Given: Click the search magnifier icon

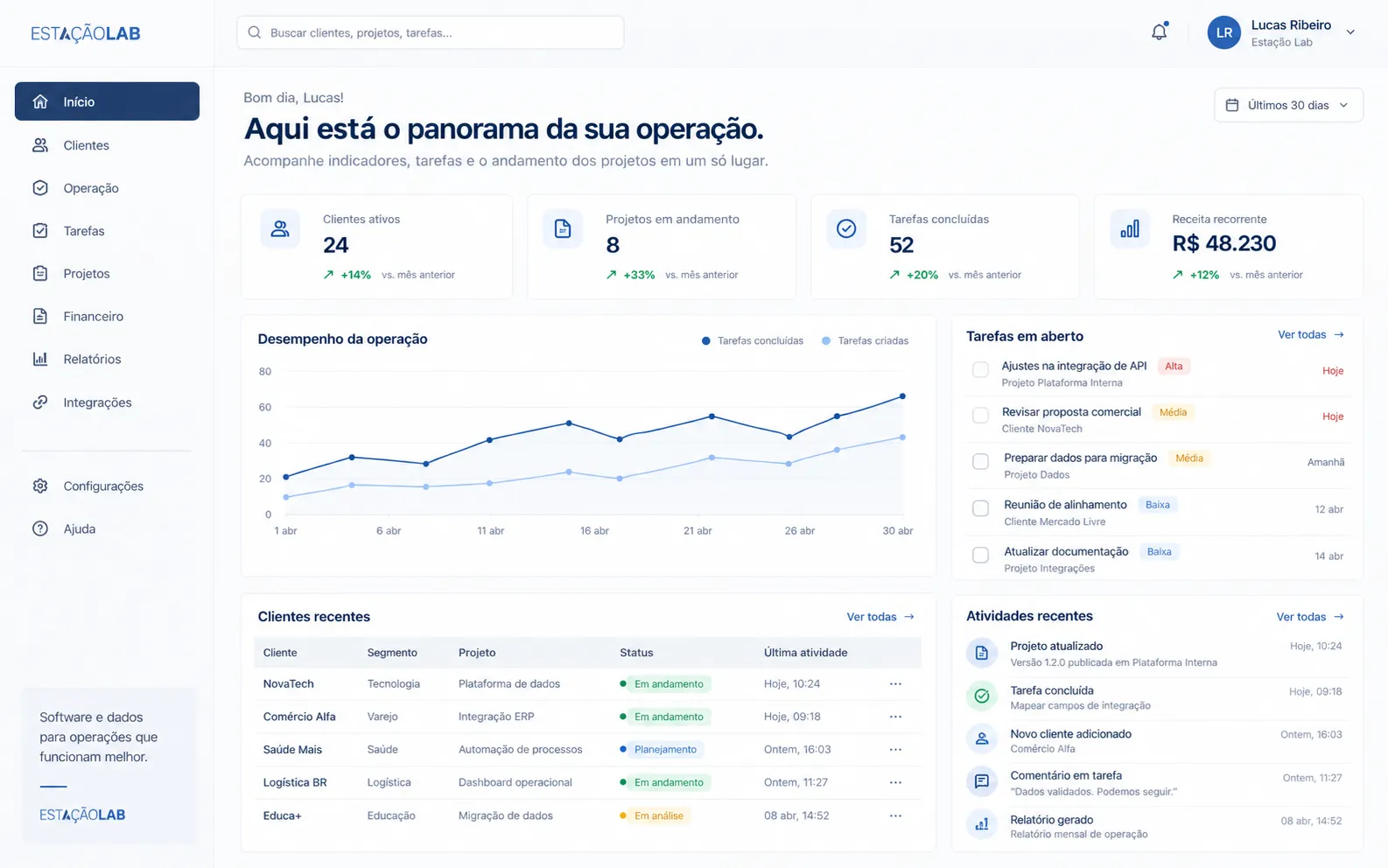Looking at the screenshot, I should point(255,32).
